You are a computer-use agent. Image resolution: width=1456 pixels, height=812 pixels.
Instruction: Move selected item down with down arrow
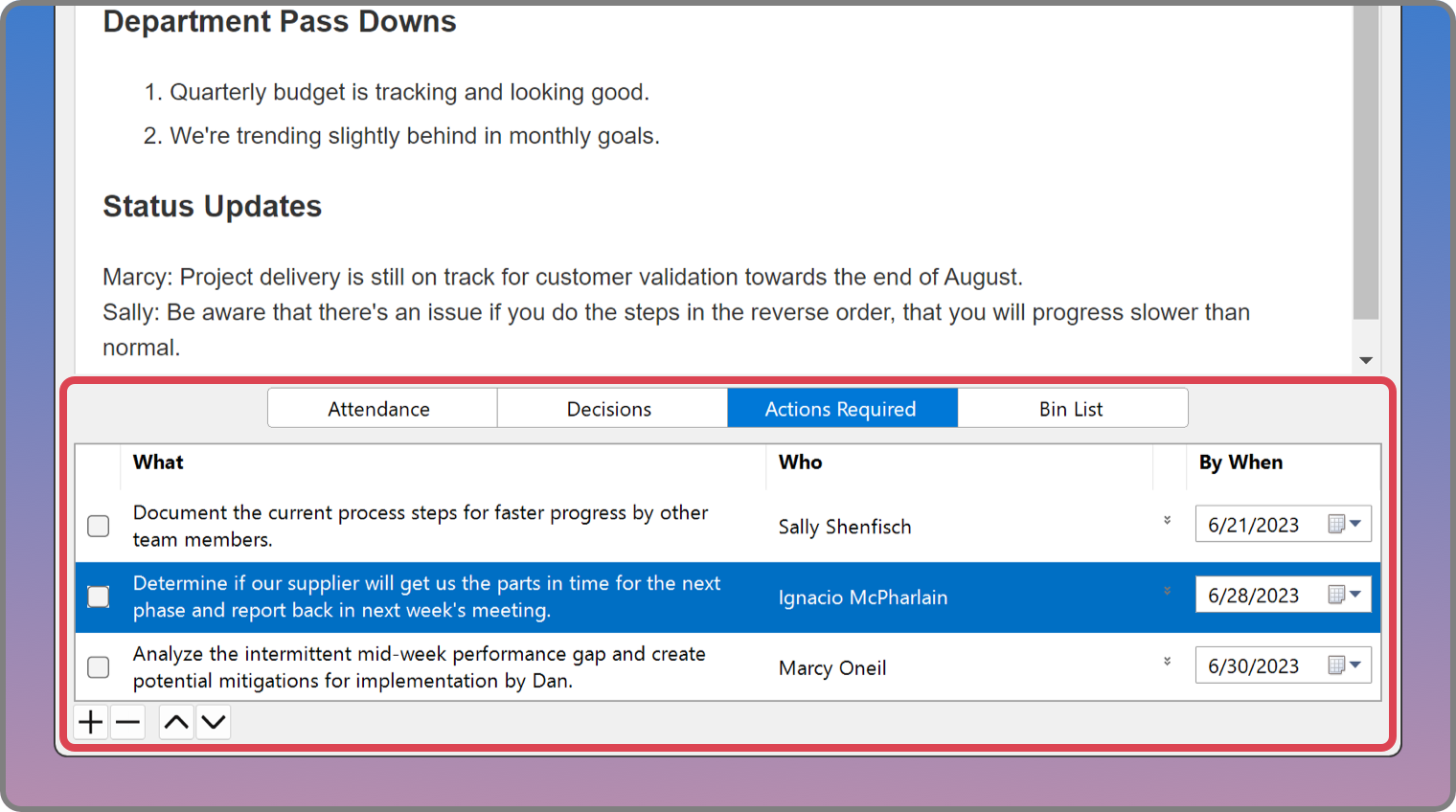[x=214, y=722]
